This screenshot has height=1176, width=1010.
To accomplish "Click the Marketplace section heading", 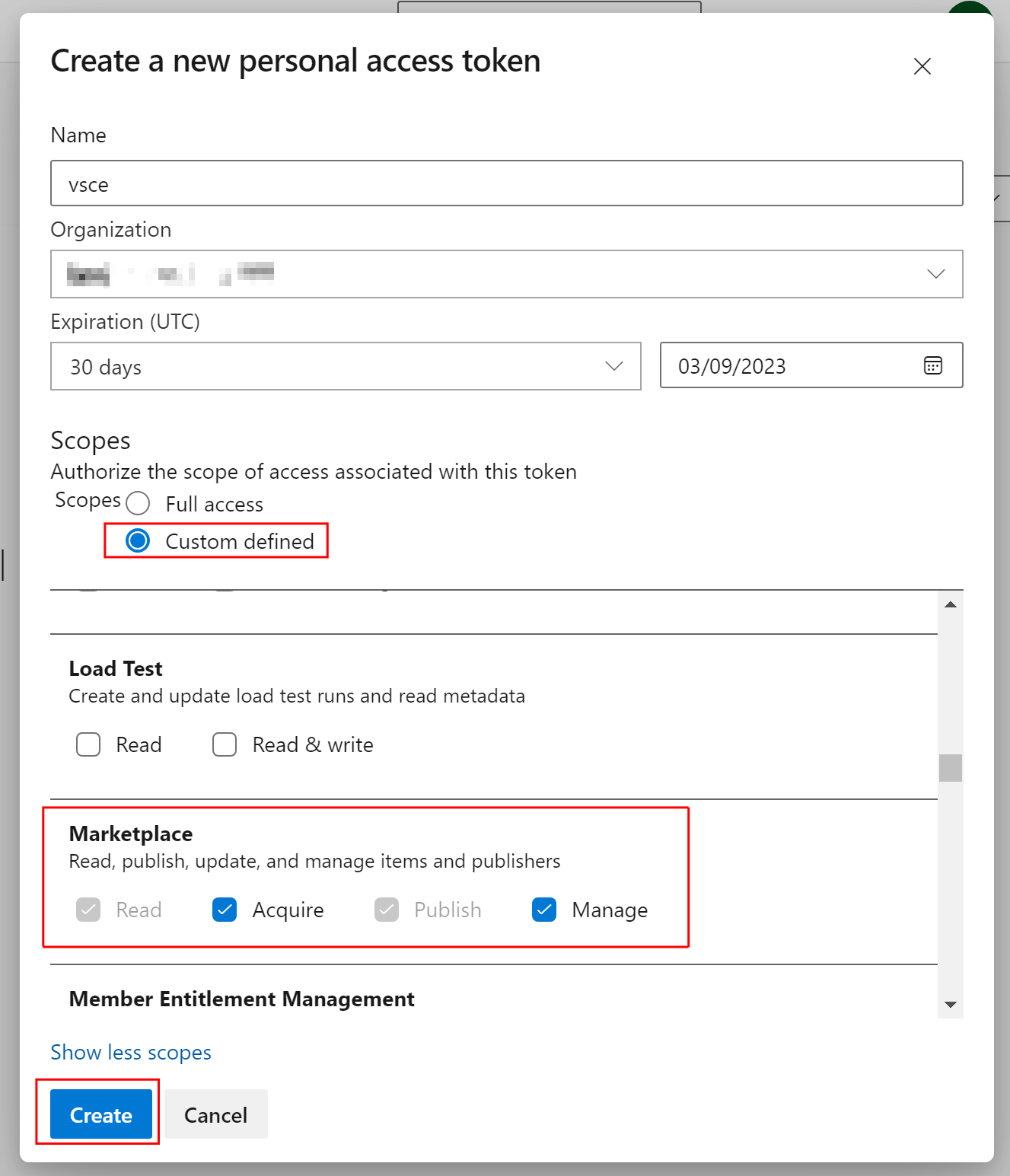I will [x=130, y=833].
